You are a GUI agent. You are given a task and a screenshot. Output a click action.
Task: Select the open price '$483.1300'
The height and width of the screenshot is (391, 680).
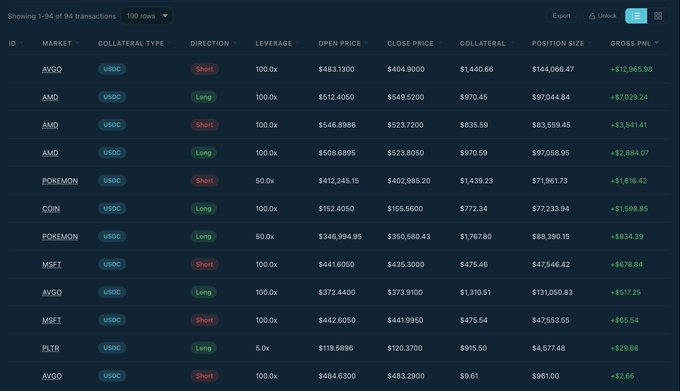[336, 69]
